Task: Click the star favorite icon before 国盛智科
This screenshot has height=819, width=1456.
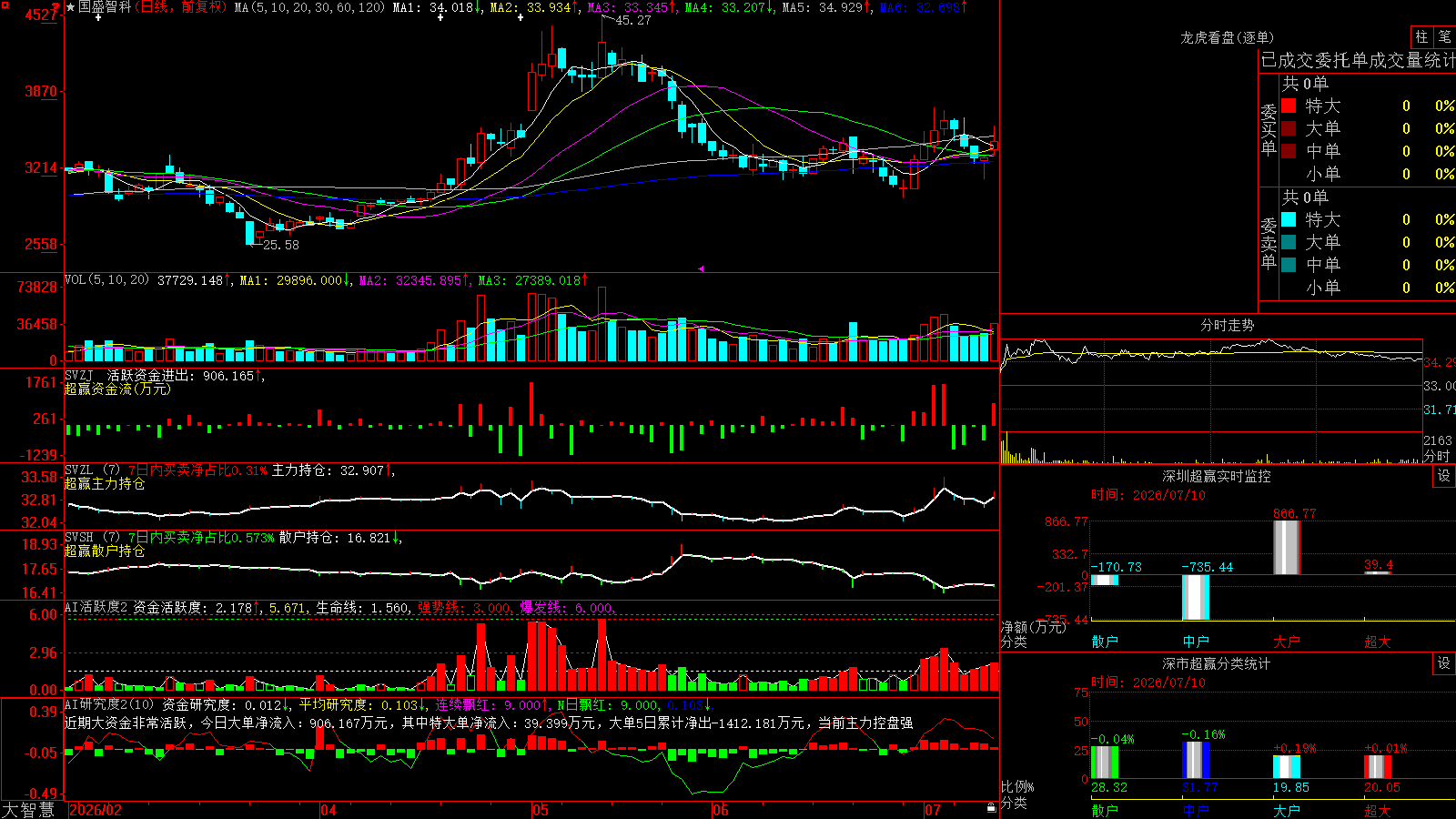Action: 71,7
